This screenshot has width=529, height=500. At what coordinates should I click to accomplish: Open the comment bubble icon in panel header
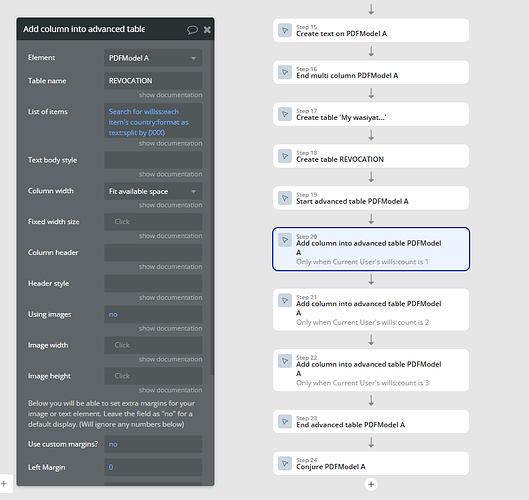192,30
